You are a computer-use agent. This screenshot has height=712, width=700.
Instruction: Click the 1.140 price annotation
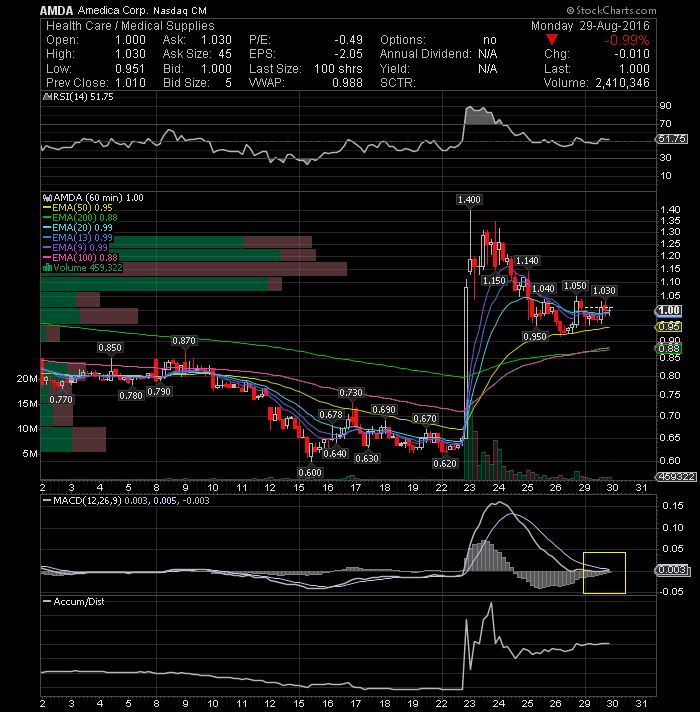pyautogui.click(x=527, y=261)
